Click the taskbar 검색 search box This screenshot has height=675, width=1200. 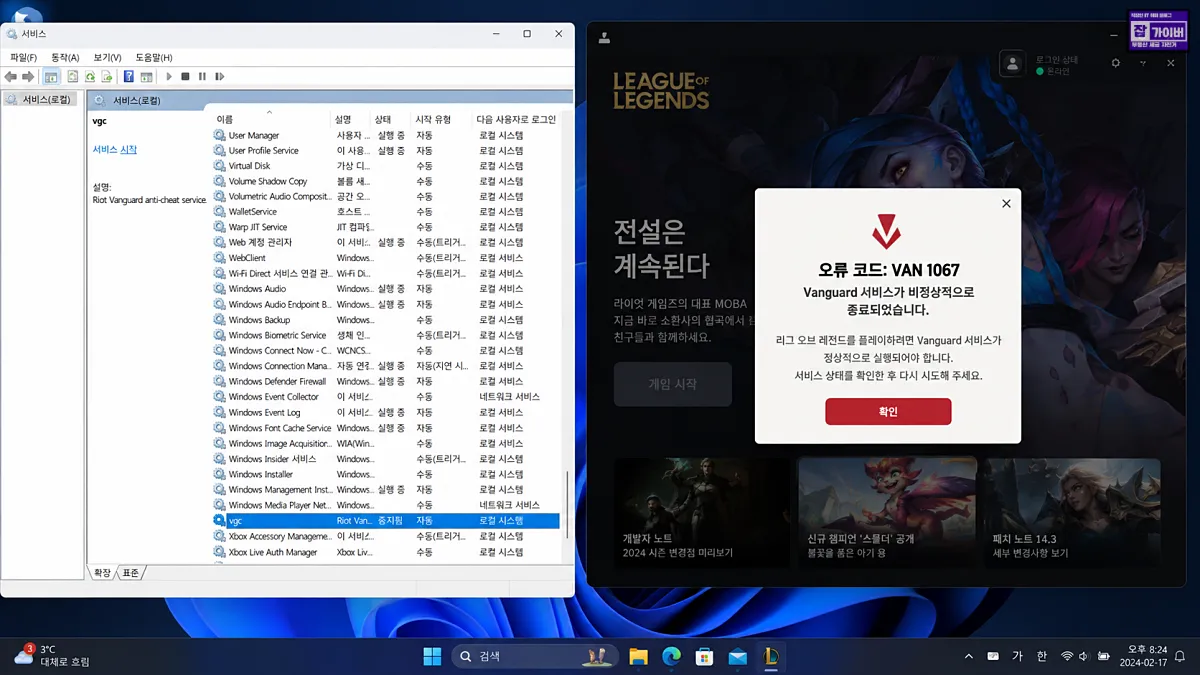(x=534, y=656)
